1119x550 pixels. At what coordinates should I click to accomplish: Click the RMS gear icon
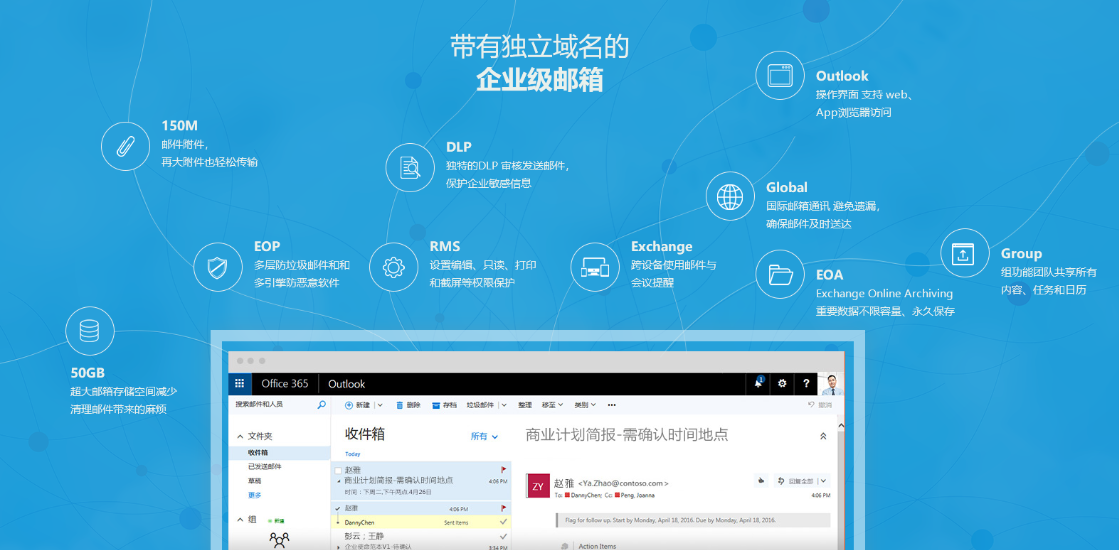pyautogui.click(x=393, y=268)
